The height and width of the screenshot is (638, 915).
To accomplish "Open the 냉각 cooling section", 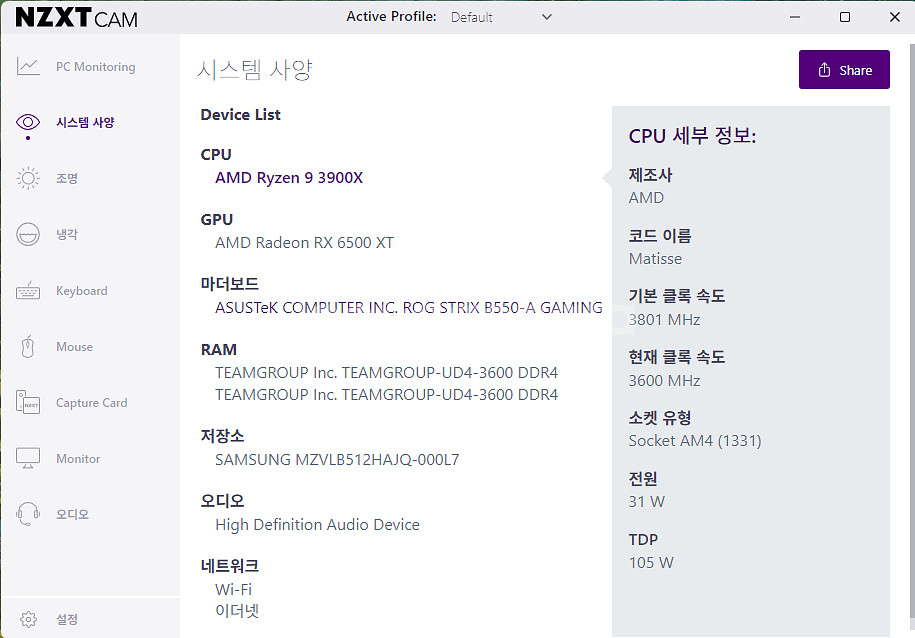I will (x=67, y=234).
